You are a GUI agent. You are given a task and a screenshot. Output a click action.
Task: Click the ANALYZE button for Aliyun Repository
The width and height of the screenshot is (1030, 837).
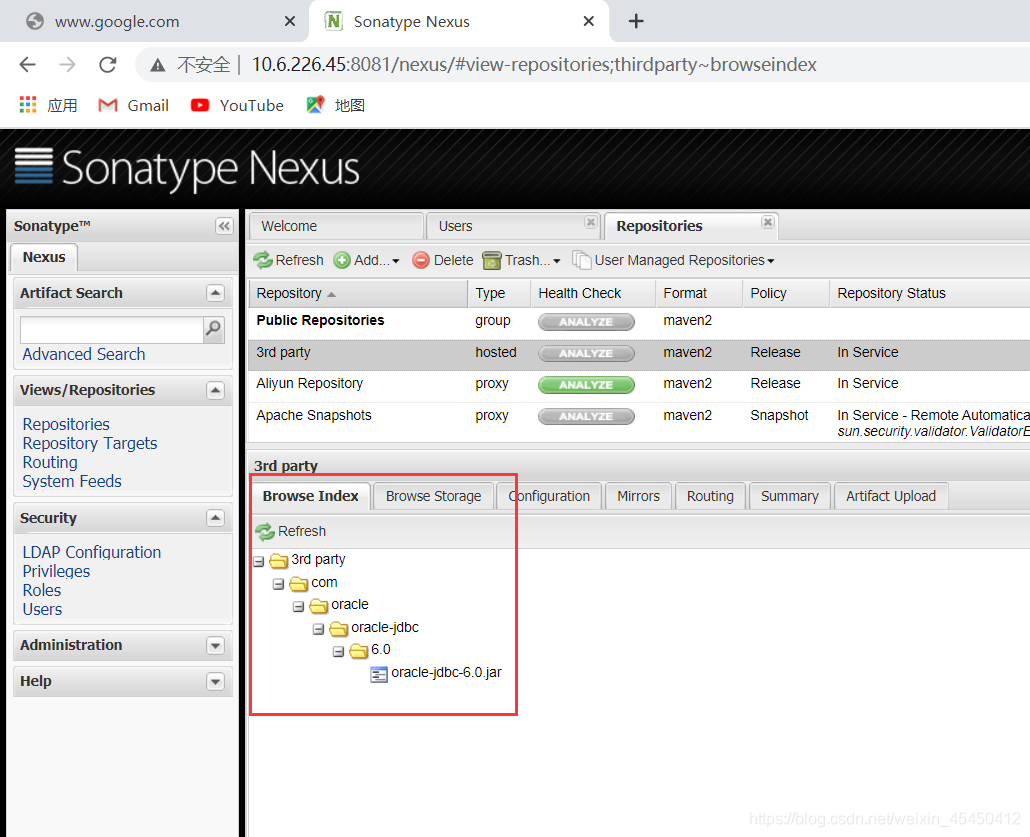[x=586, y=385]
